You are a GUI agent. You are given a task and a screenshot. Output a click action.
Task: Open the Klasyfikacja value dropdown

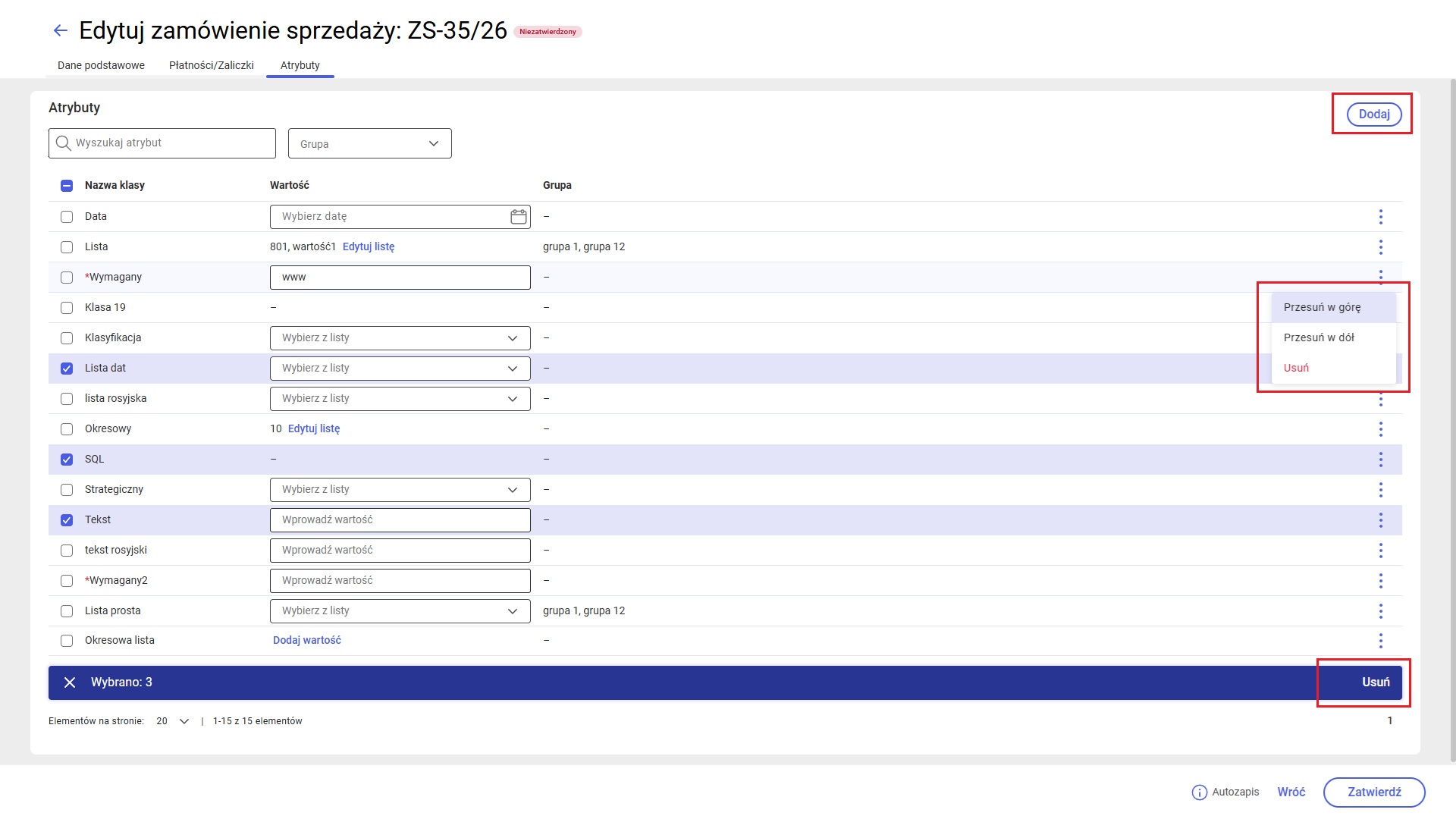[x=400, y=338]
